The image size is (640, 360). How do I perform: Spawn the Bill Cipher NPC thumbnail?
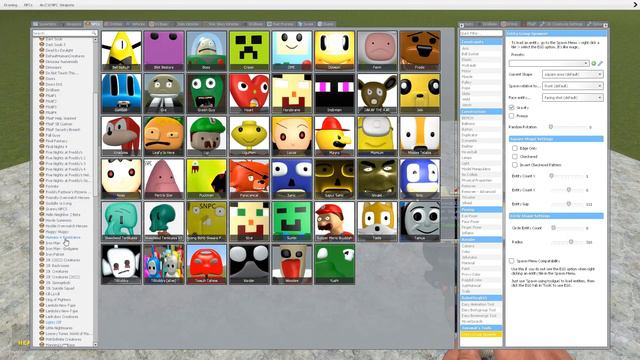pos(121,51)
